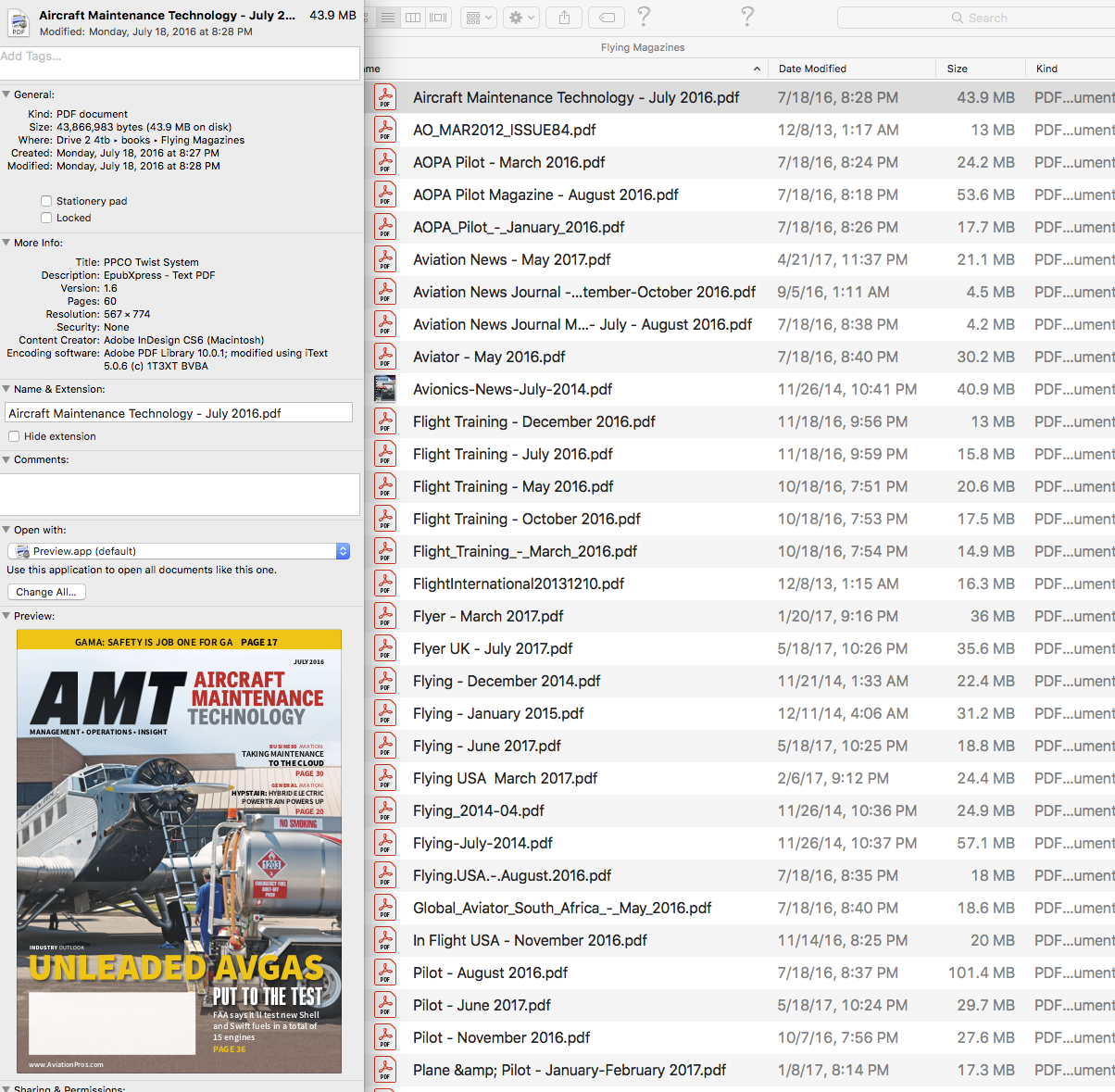The height and width of the screenshot is (1092, 1115).
Task: Collapse the Open with section
Action: (x=6, y=530)
